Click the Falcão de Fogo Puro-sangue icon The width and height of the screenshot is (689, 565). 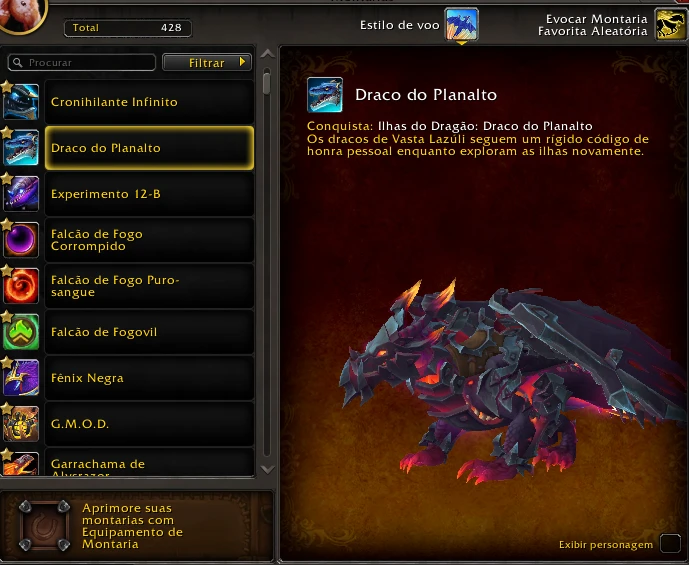pos(21,286)
